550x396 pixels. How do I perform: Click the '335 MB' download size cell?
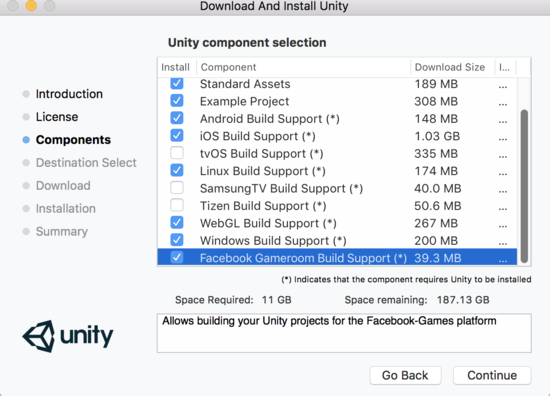(x=436, y=154)
